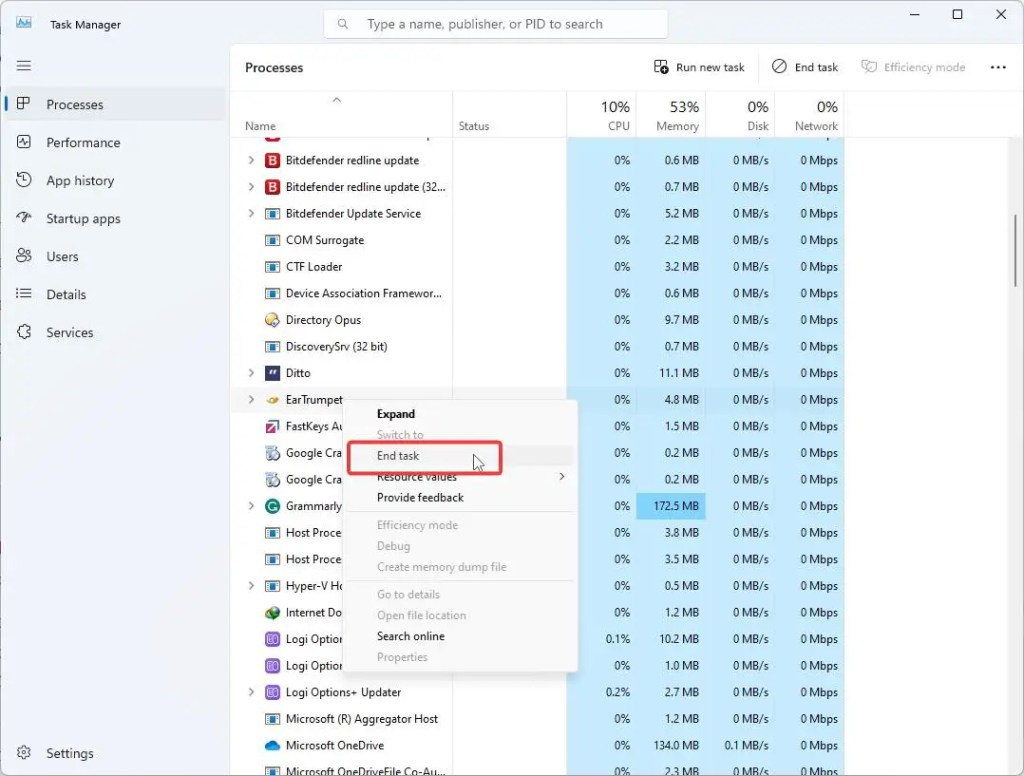This screenshot has height=776, width=1024.
Task: Click the Users people icon
Action: 24,255
